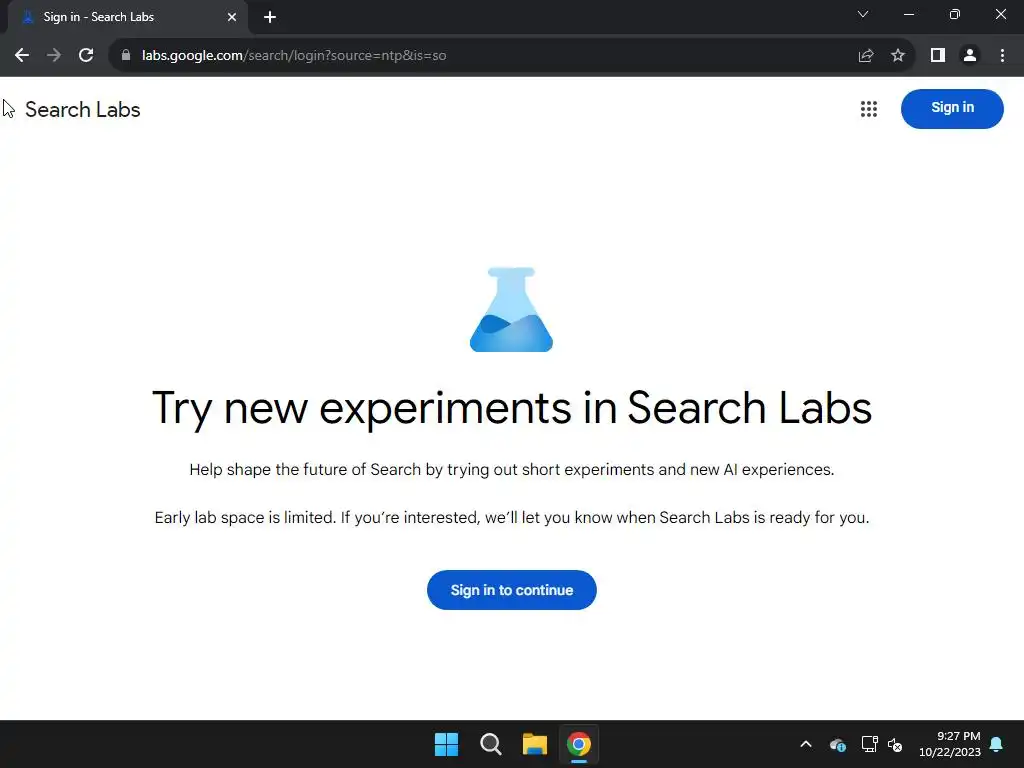Restore down the Chrome window
Viewport: 1024px width, 768px height.
coord(955,14)
